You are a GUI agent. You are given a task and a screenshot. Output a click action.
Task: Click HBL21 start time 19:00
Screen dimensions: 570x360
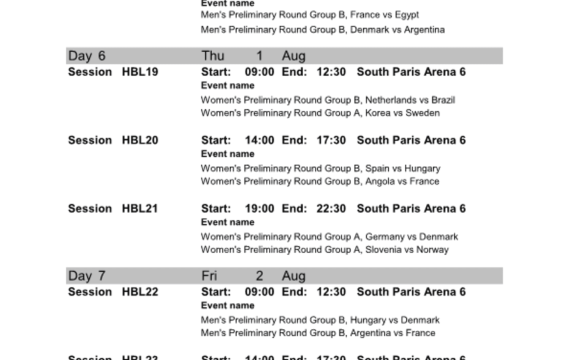[x=260, y=209]
